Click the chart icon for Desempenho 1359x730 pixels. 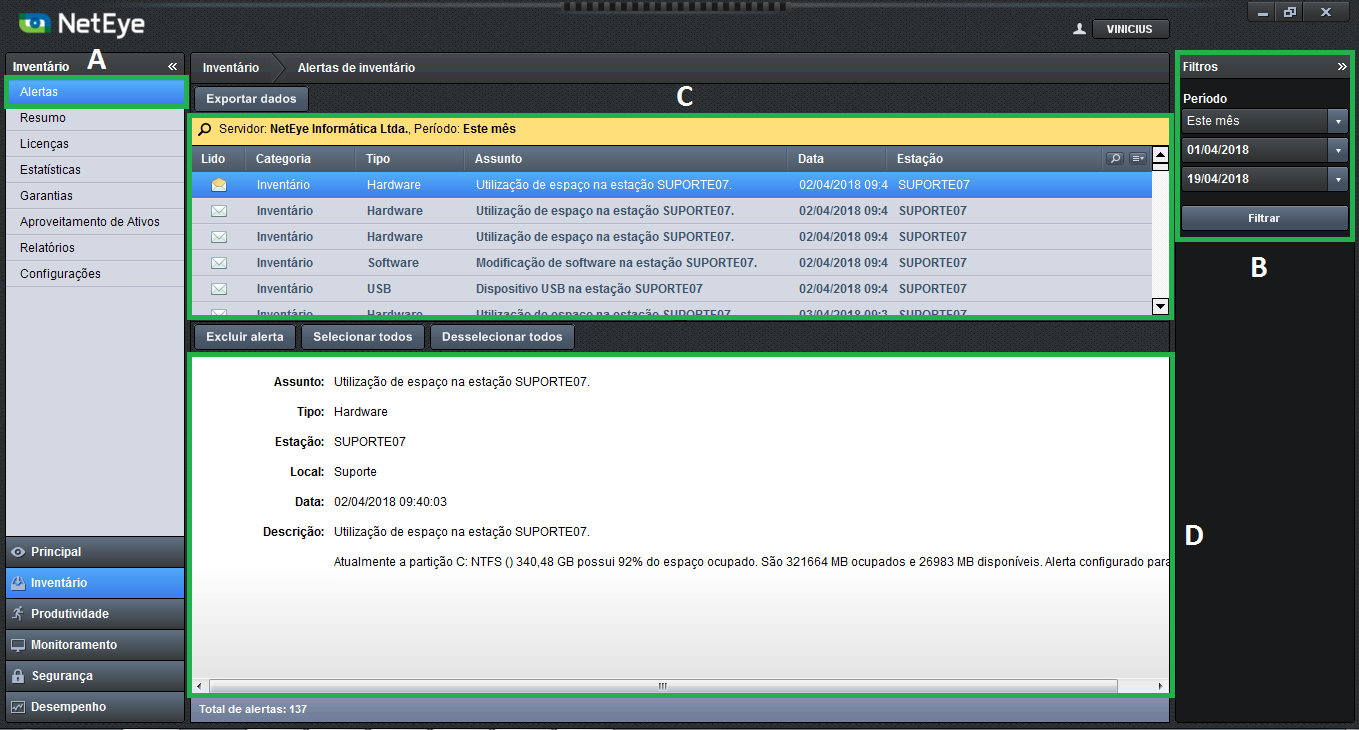tap(17, 707)
